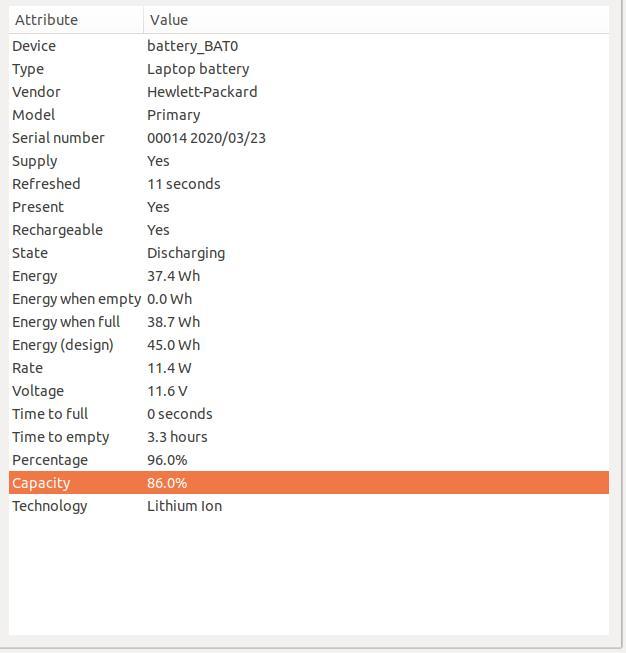The width and height of the screenshot is (626, 653).
Task: Click the Attribute column header
Action: pos(76,20)
